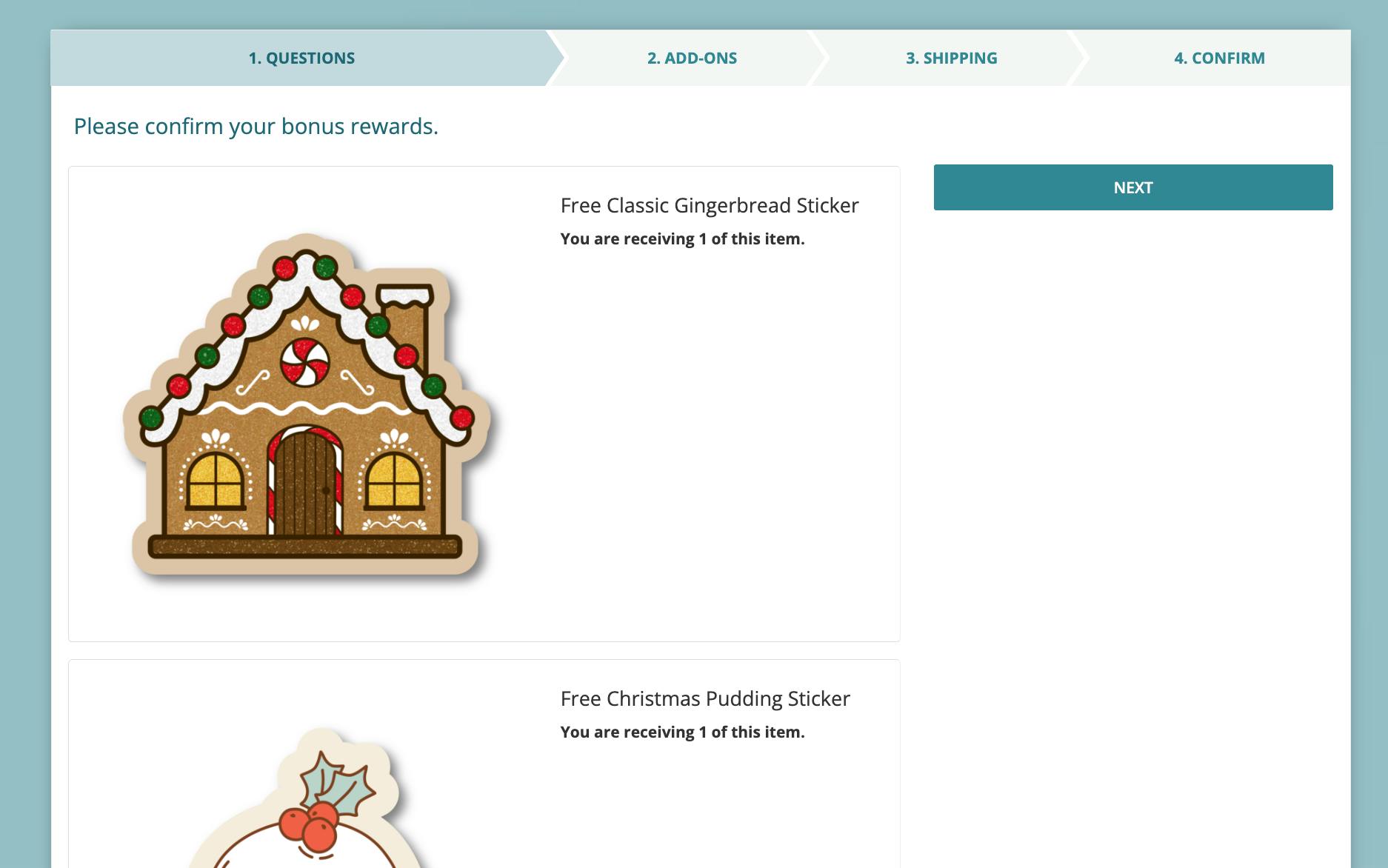Click the holly leaves atop the pudding
This screenshot has width=1388, height=868.
[x=337, y=782]
